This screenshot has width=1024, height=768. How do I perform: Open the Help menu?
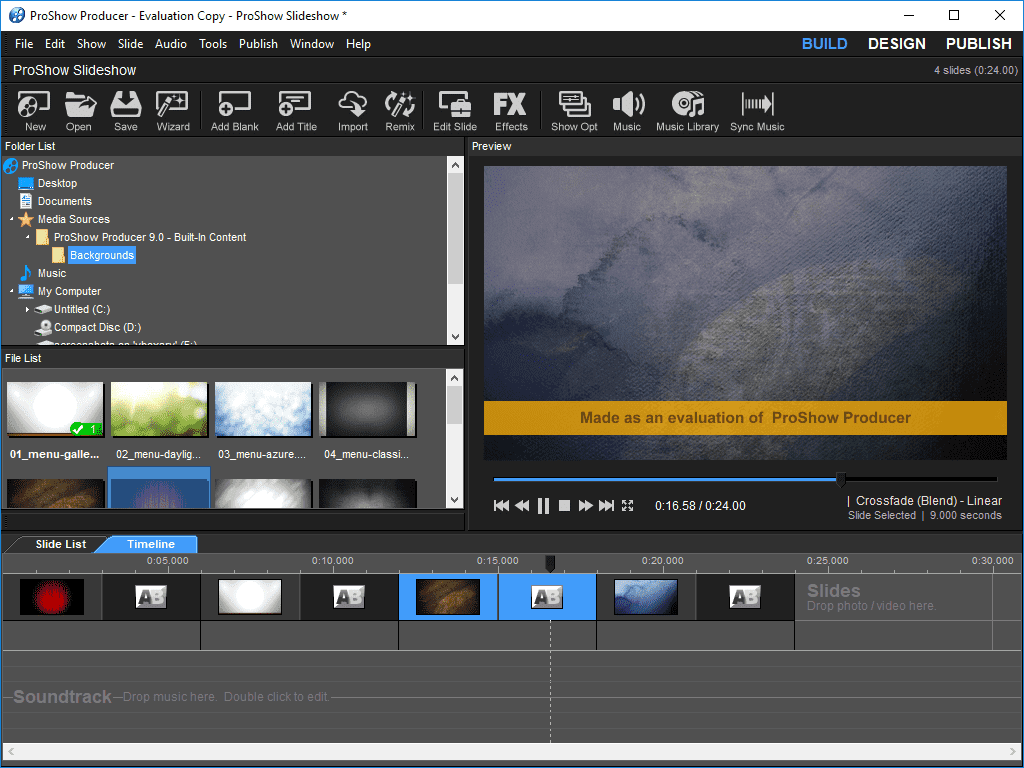coord(358,44)
